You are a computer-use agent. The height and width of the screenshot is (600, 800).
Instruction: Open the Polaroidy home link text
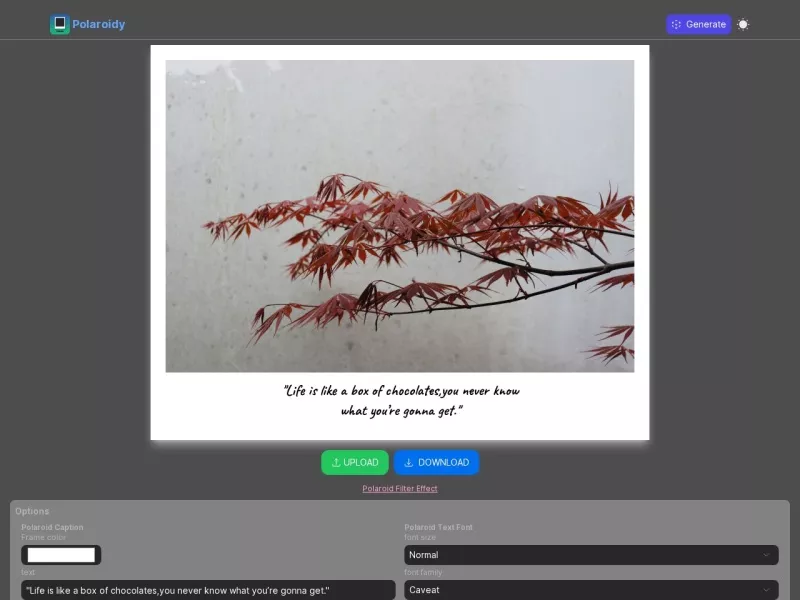pos(98,24)
